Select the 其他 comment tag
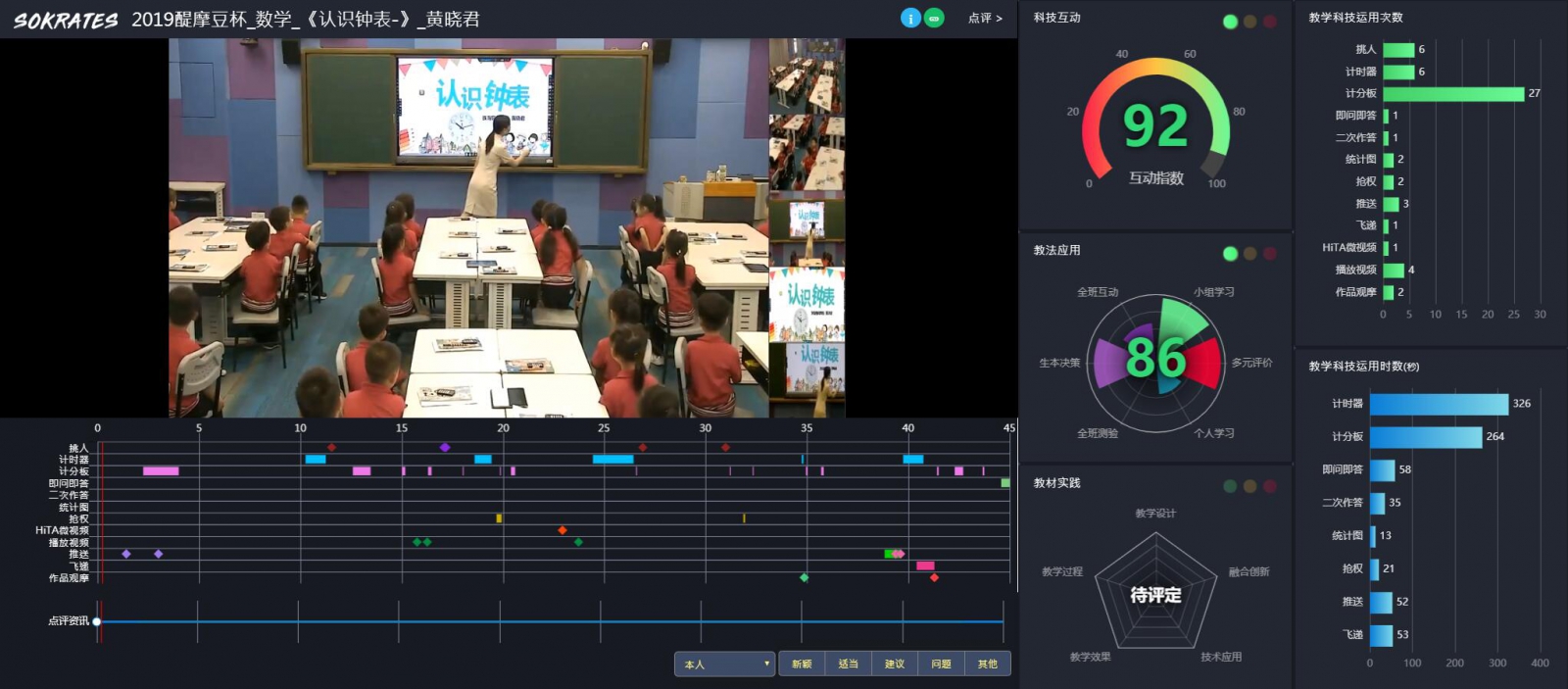The height and width of the screenshot is (689, 1568). (987, 664)
